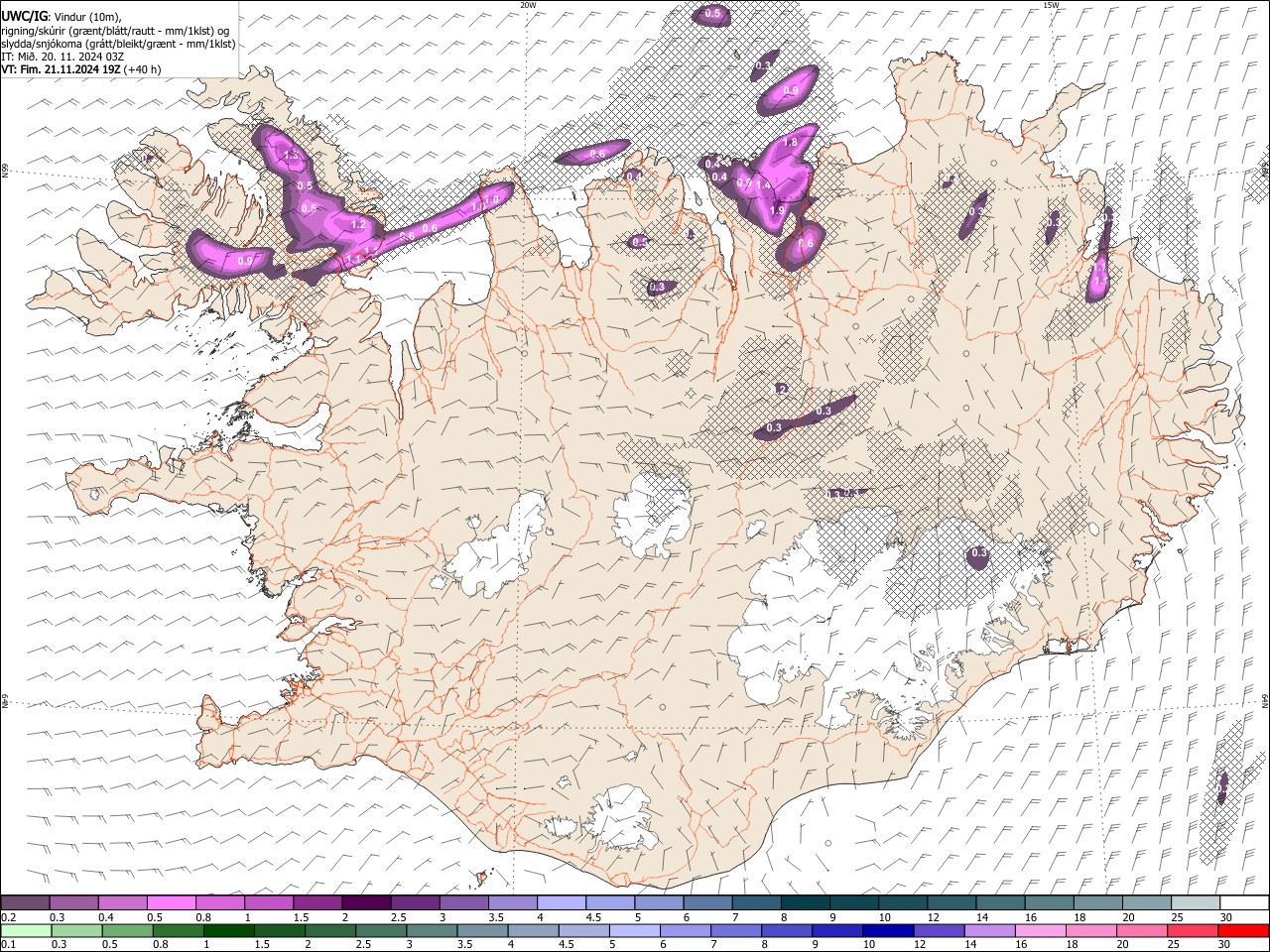Click light pink rain swatch between 16 and 18
This screenshot has width=1270, height=952.
(1041, 930)
